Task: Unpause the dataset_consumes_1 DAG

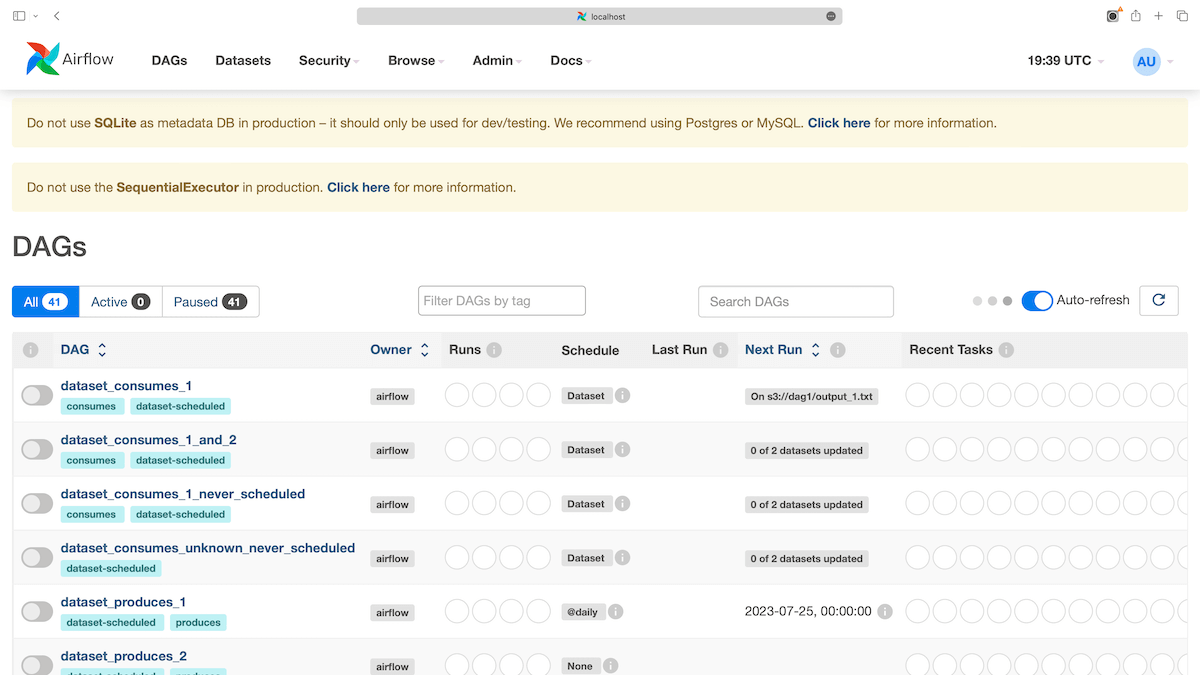Action: click(37, 395)
